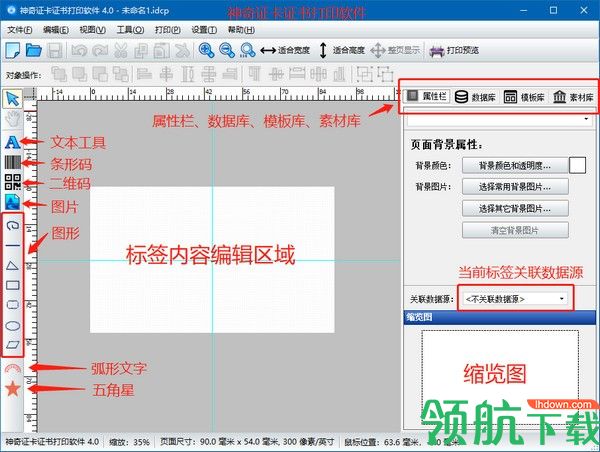
Task: Select the triangle shape tool
Action: click(x=13, y=265)
